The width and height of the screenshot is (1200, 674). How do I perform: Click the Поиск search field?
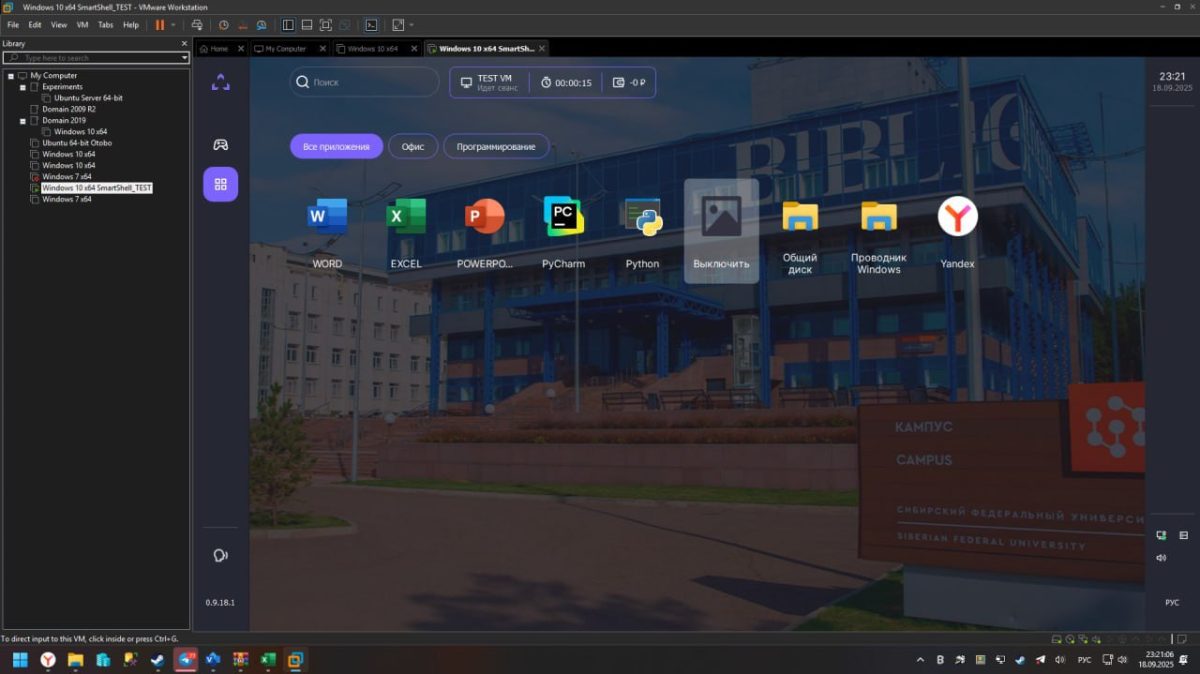(x=365, y=82)
